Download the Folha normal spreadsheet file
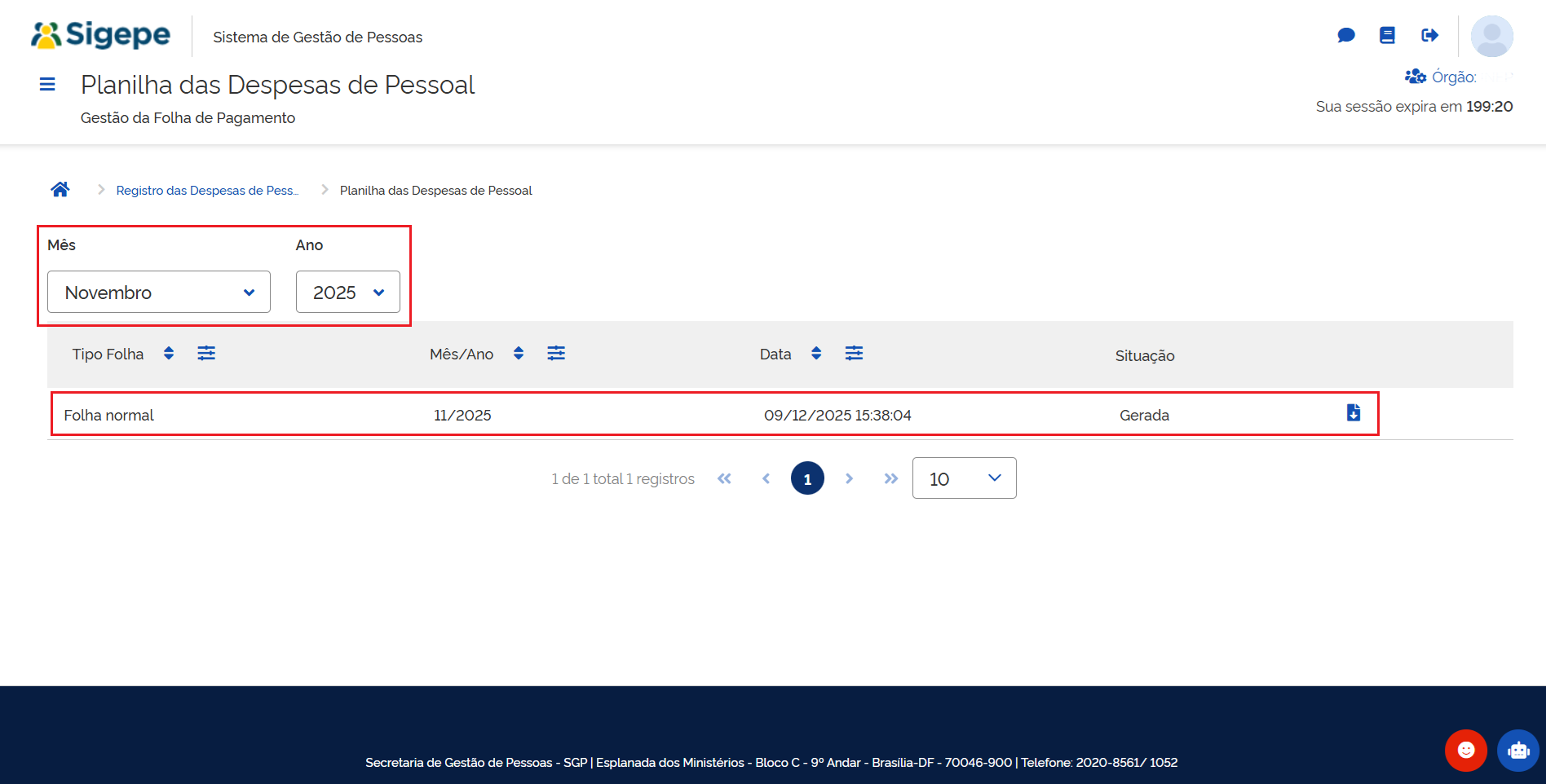 click(x=1354, y=413)
